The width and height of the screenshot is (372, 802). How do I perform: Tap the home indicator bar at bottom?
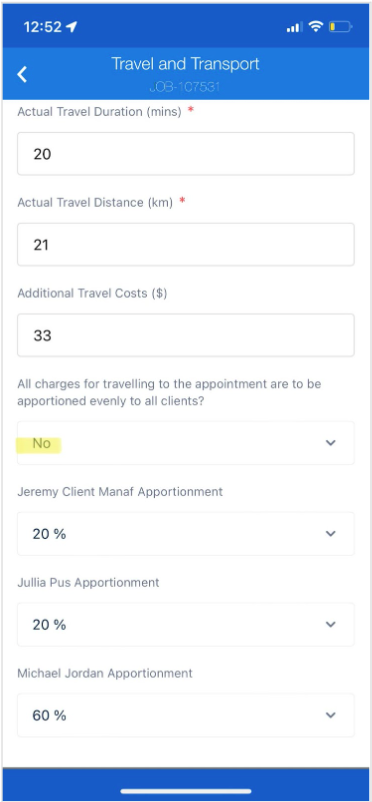(x=186, y=791)
